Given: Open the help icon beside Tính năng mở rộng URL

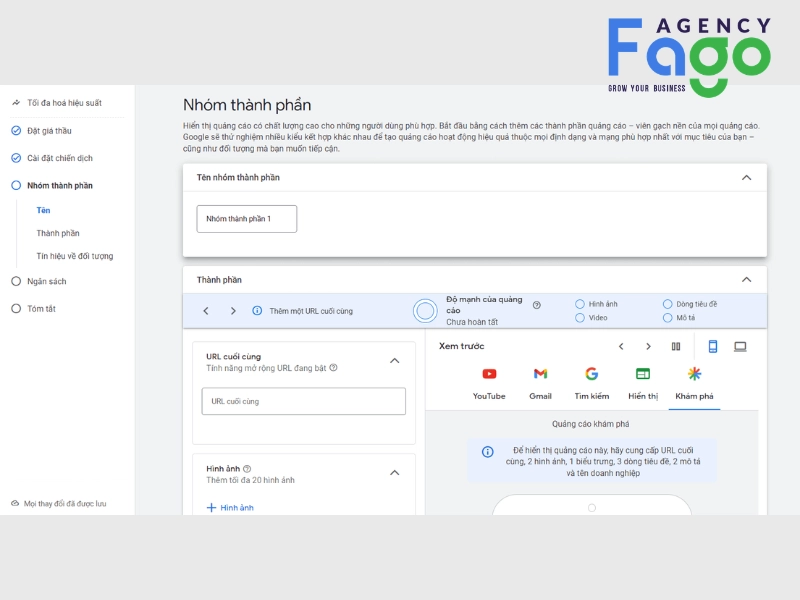Looking at the screenshot, I should click(x=333, y=368).
